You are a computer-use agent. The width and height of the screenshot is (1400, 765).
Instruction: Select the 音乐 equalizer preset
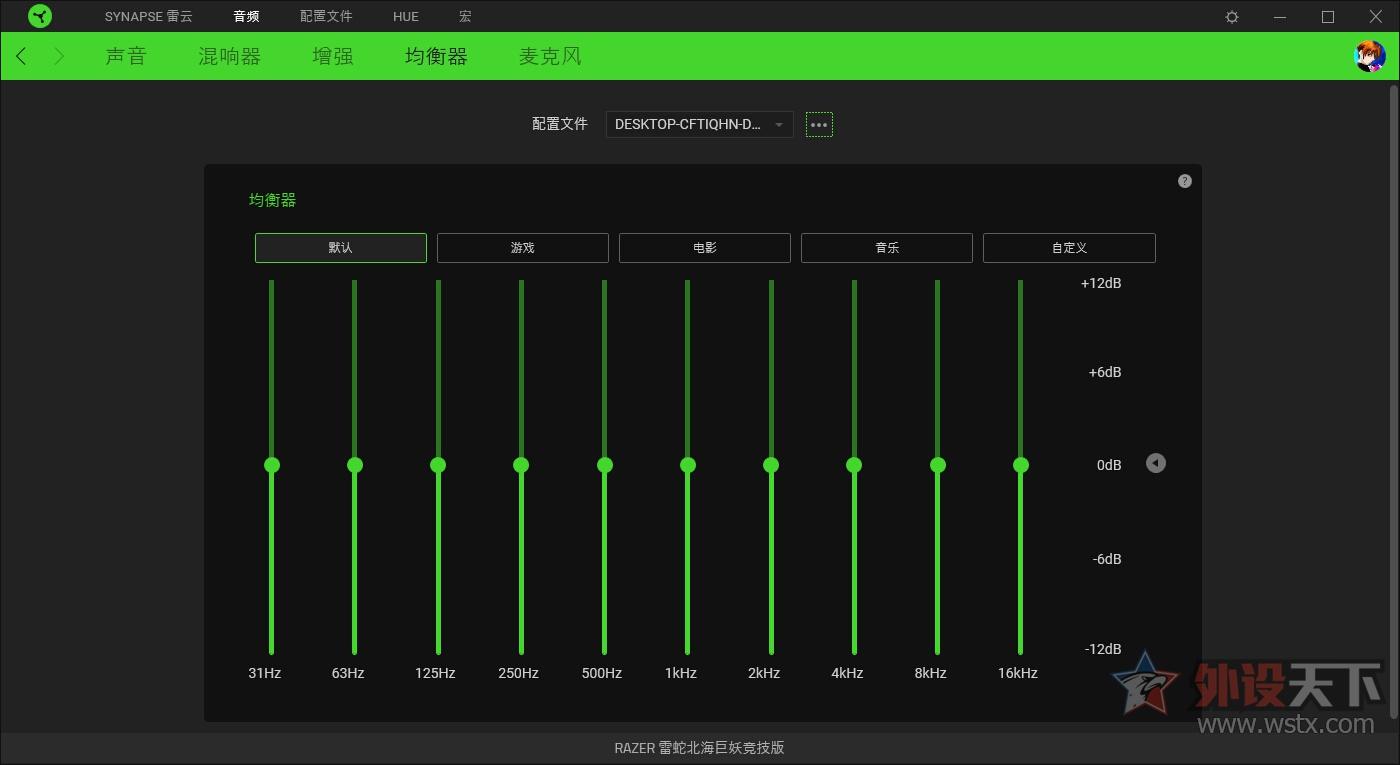point(887,248)
